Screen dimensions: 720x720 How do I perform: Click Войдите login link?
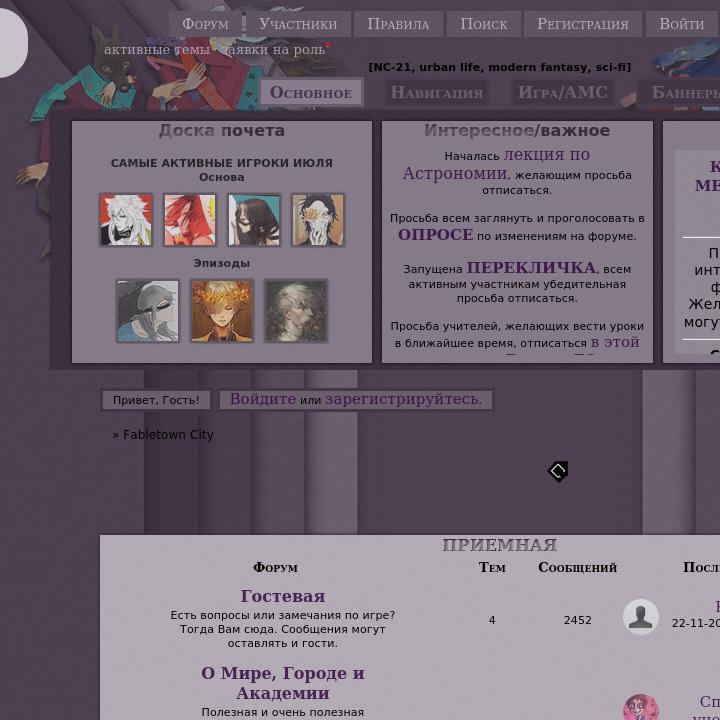(263, 399)
